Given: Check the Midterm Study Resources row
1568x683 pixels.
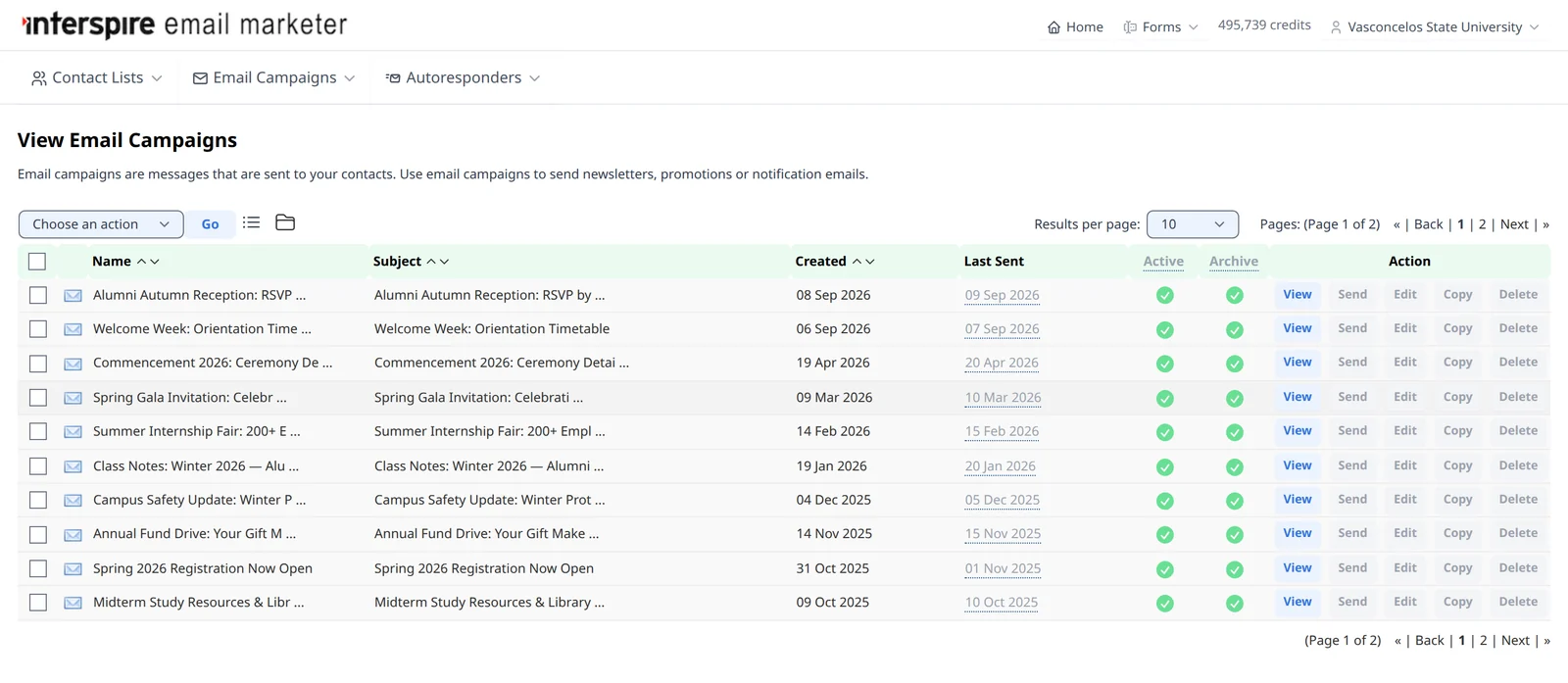Looking at the screenshot, I should click(38, 603).
